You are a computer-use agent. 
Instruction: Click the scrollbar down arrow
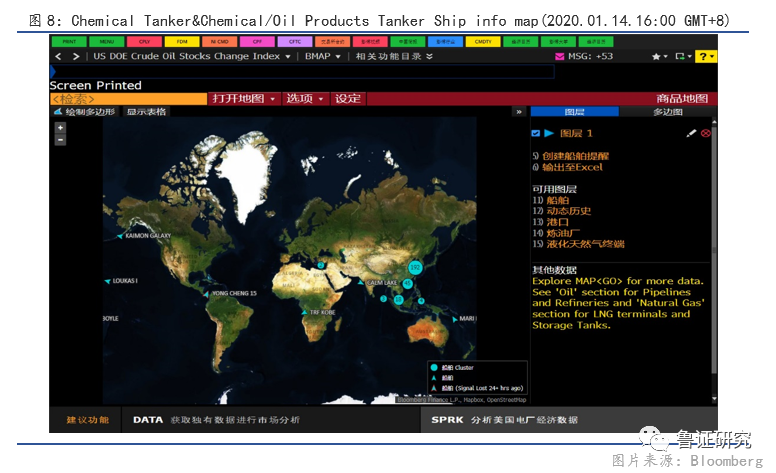(x=714, y=399)
